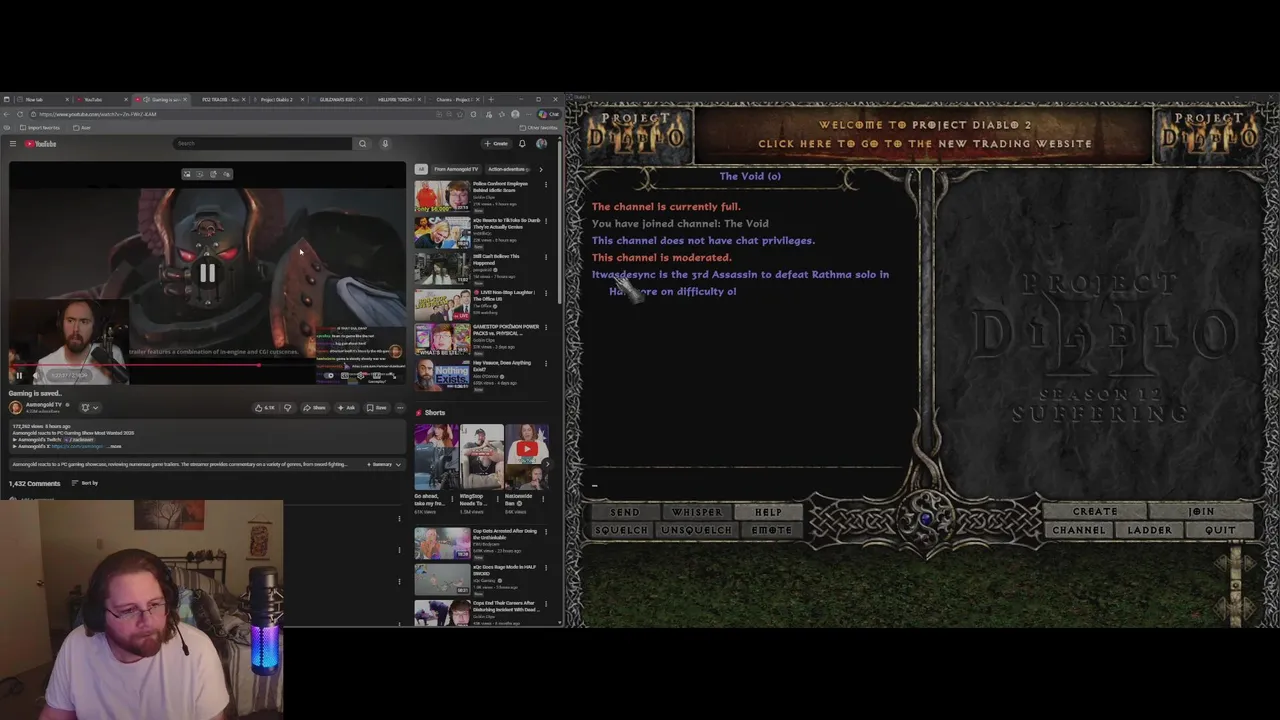Open Import favorites bookmark
The image size is (1280, 720).
(x=40, y=127)
